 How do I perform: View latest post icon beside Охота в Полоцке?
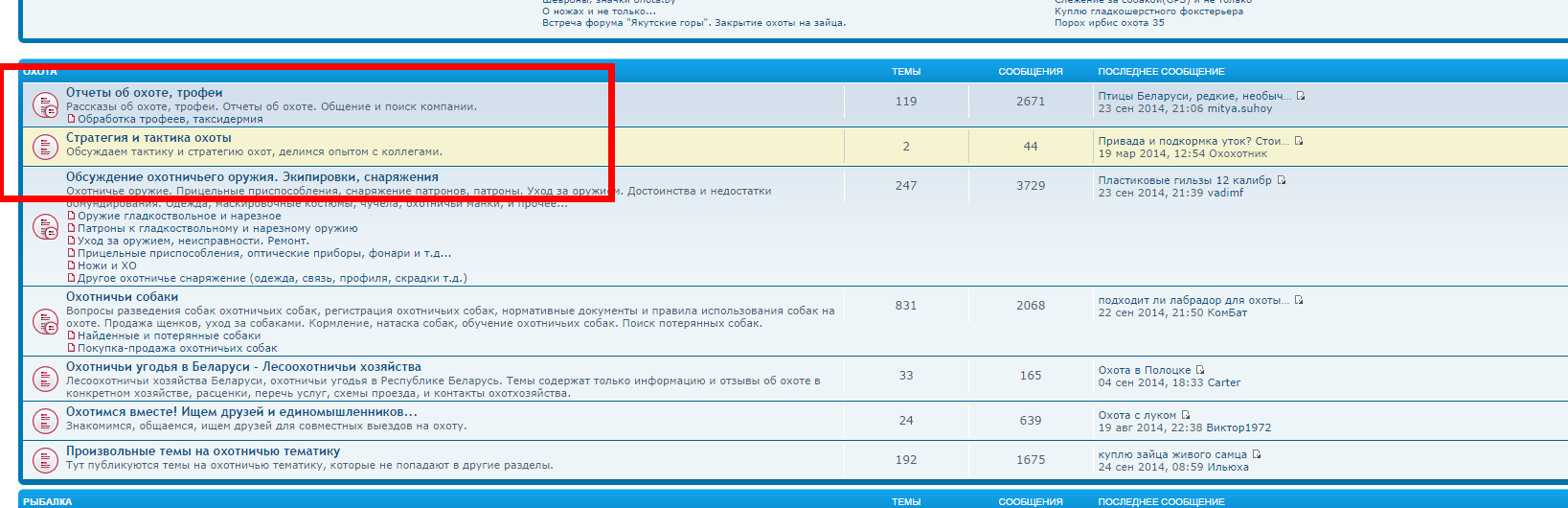[1200, 370]
